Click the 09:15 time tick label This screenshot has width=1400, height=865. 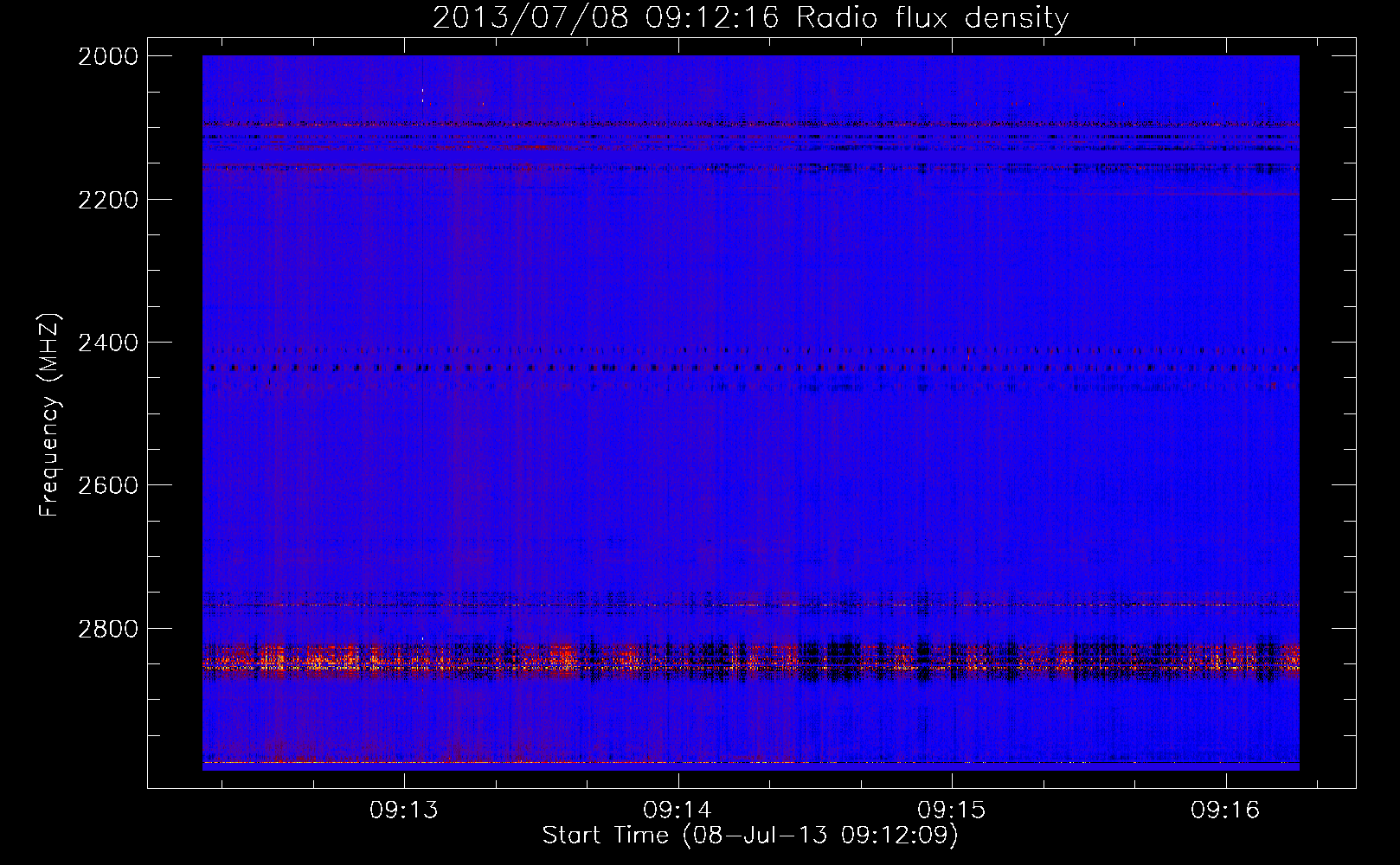tap(952, 811)
